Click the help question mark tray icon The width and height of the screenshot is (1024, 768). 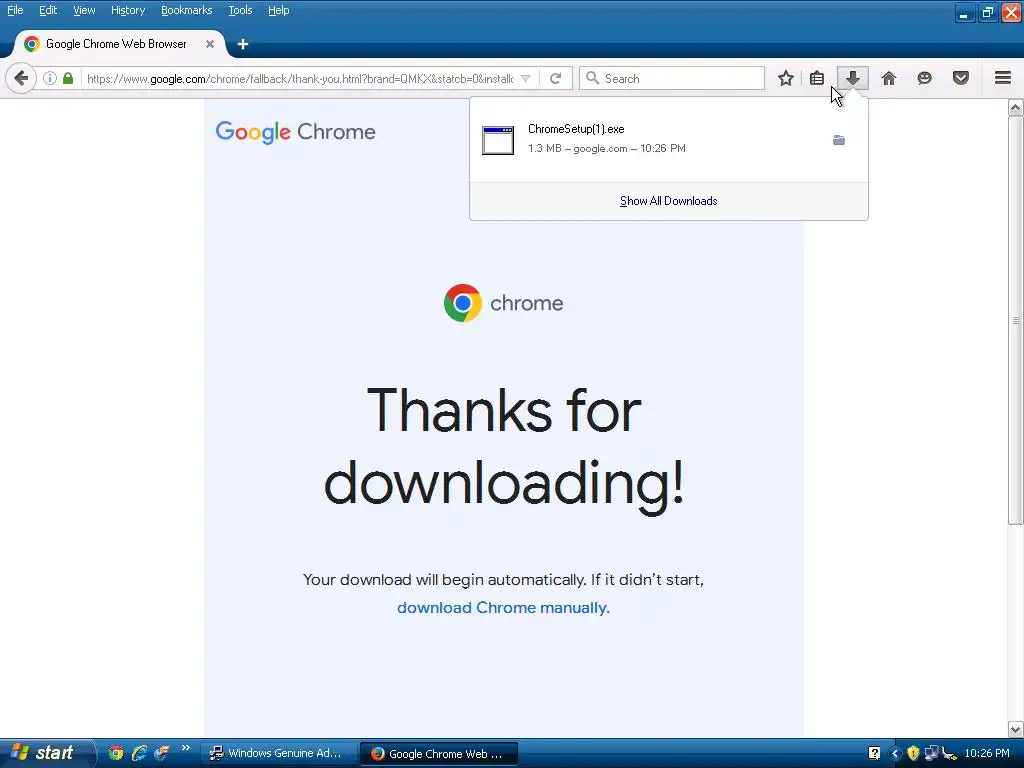tap(874, 754)
